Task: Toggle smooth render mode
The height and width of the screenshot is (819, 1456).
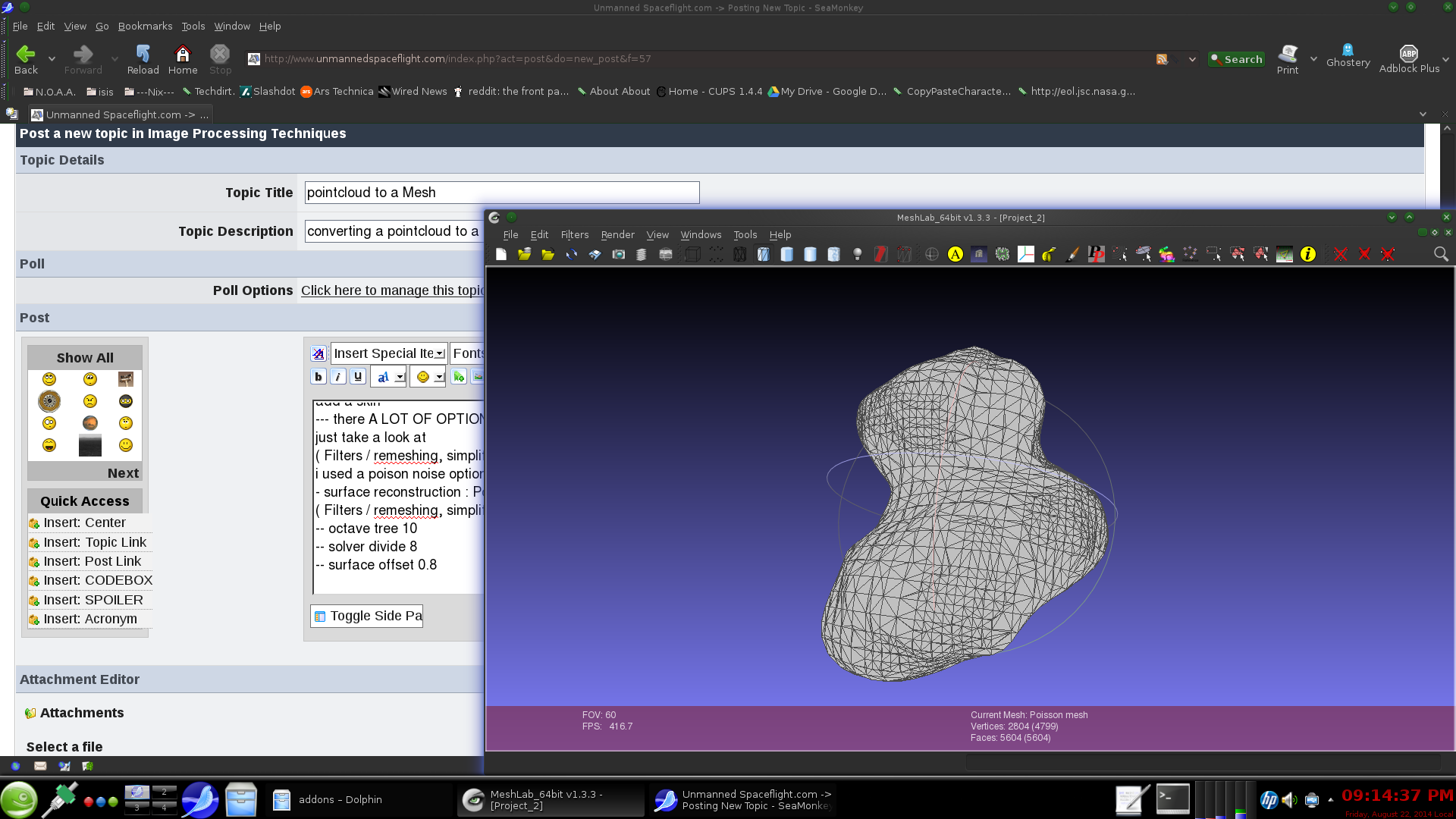Action: (810, 255)
